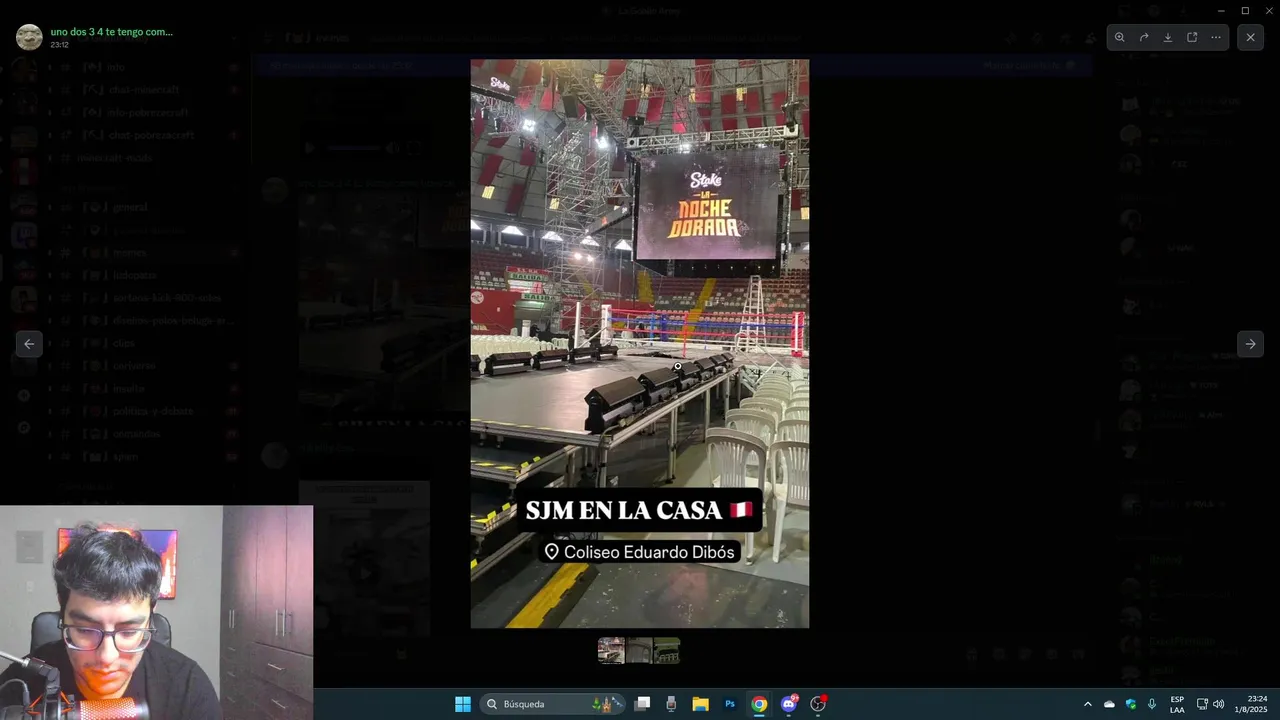Select the first thumbnail in the strip
Viewport: 1280px width, 720px height.
coord(611,651)
